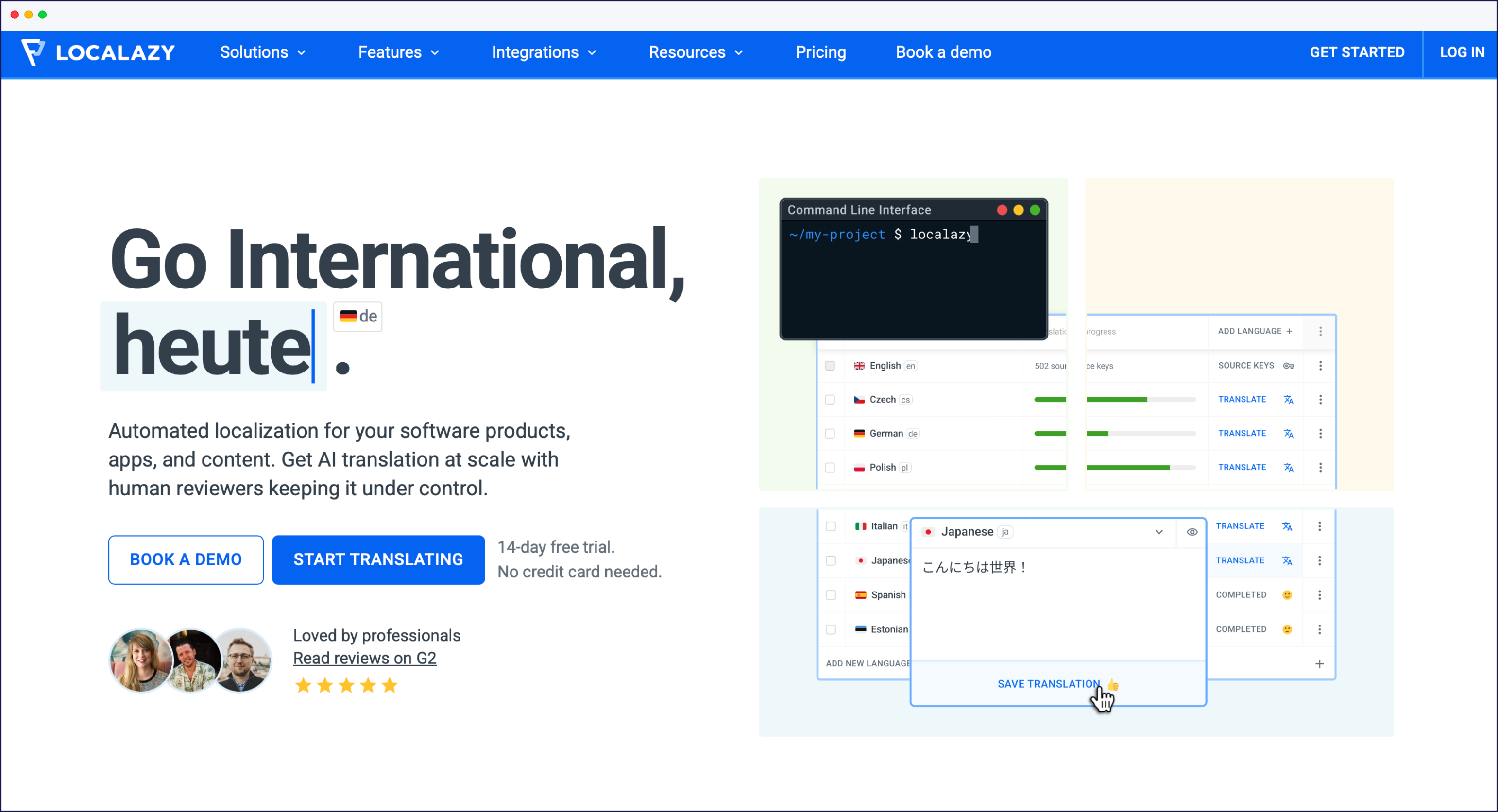The width and height of the screenshot is (1498, 812).
Task: Toggle the eye preview icon in Japanese editor
Action: click(1192, 532)
